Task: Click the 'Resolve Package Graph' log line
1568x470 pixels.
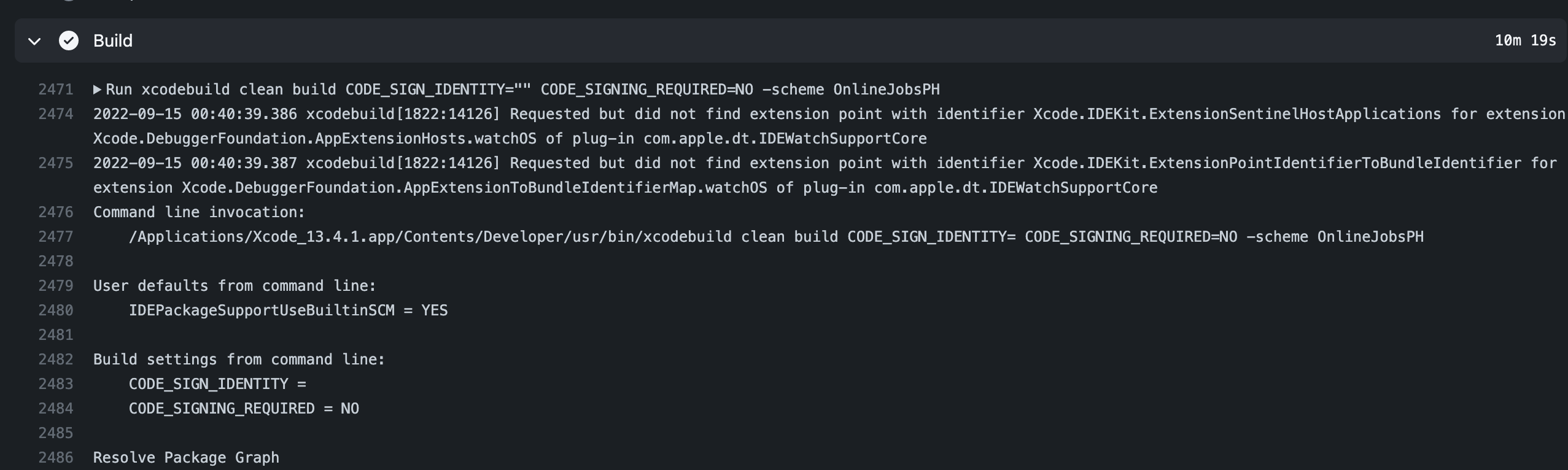Action: [x=186, y=458]
